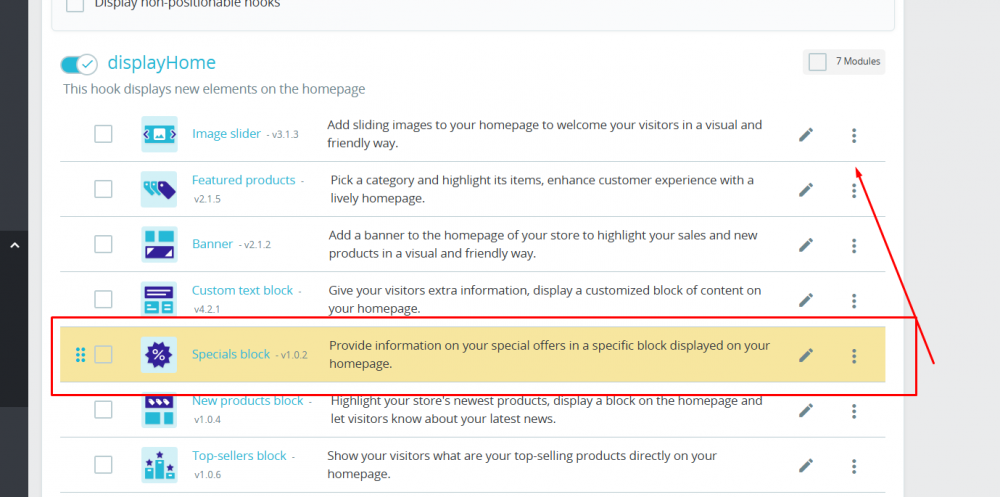1000x497 pixels.
Task: Edit the Image slider module with pencil
Action: (x=806, y=135)
